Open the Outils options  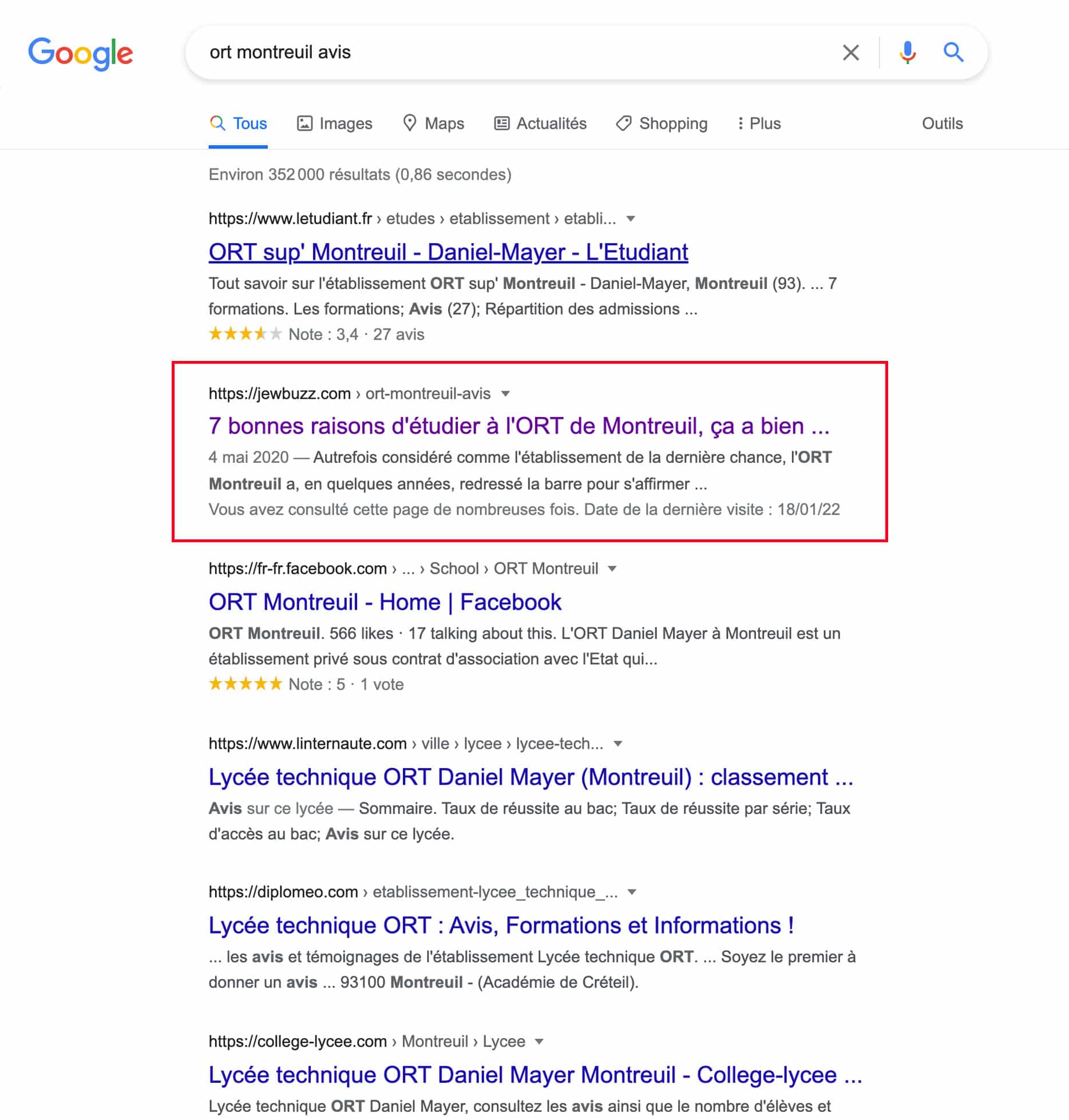(942, 124)
